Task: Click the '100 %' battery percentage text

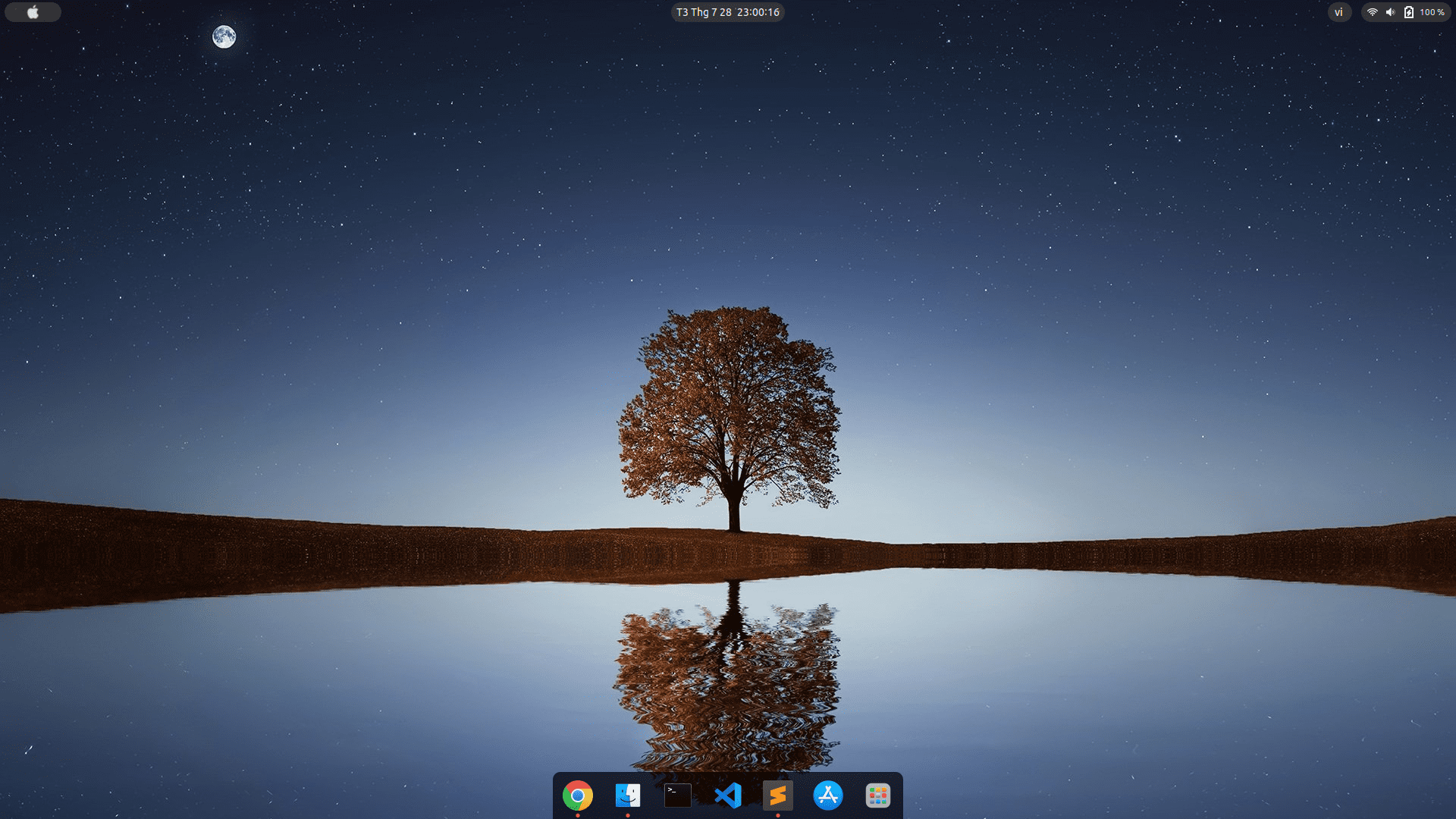Action: (x=1432, y=12)
